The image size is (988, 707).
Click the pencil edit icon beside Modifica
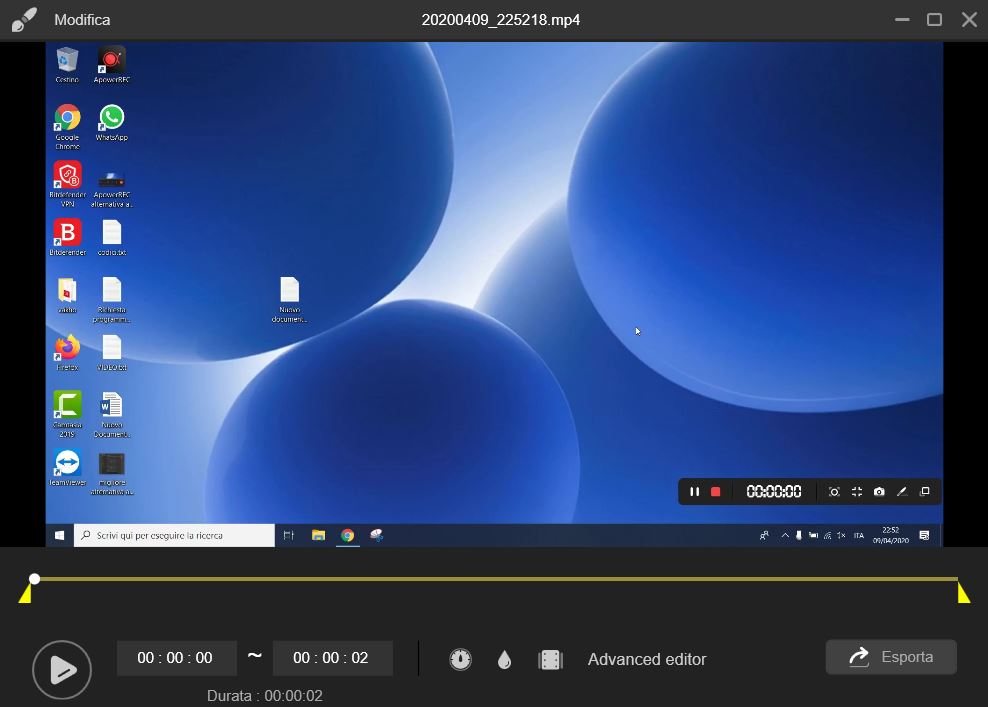point(24,18)
